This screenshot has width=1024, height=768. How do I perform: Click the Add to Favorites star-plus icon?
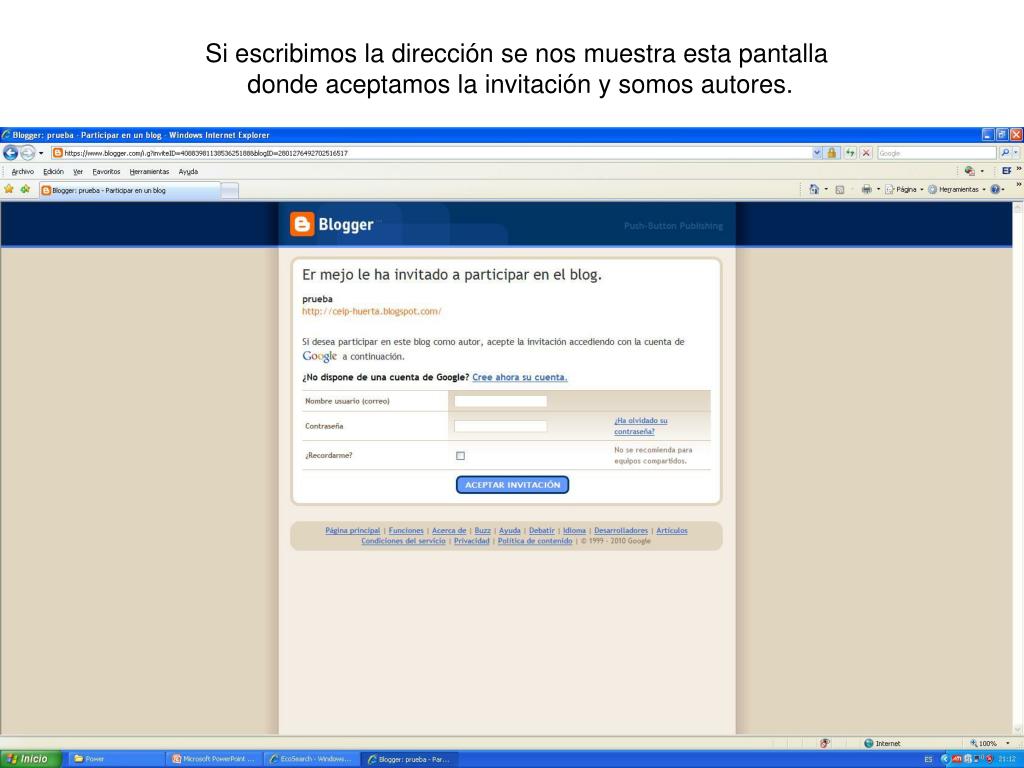pos(25,189)
